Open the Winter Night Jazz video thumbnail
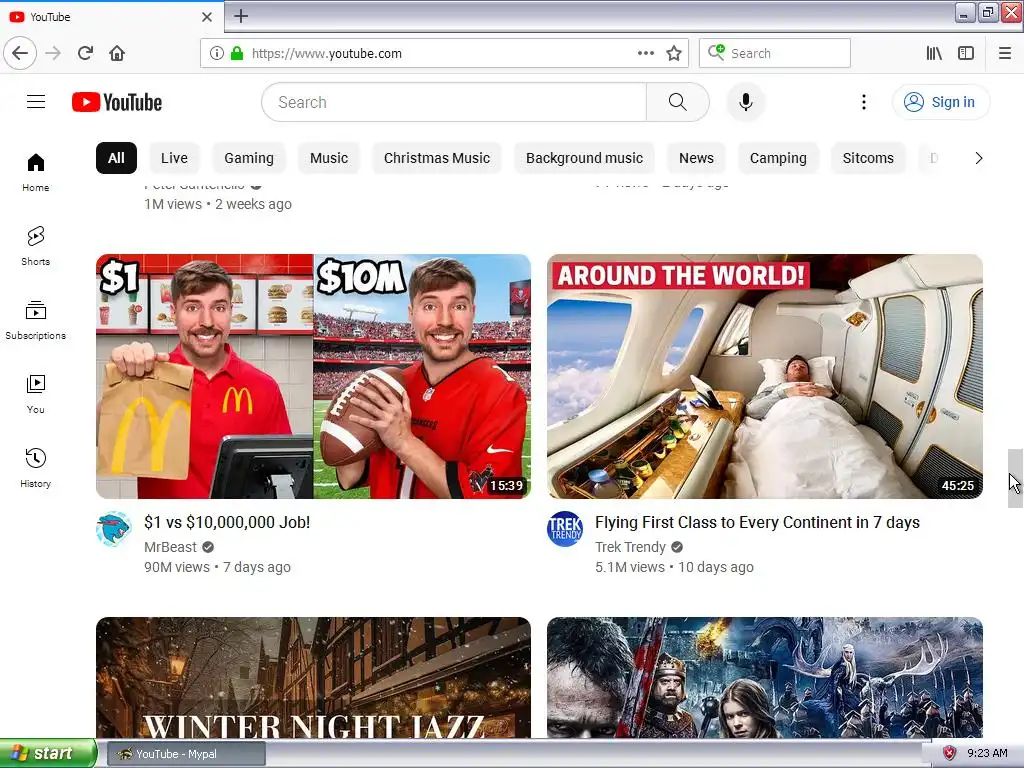This screenshot has width=1024, height=768. pyautogui.click(x=313, y=678)
